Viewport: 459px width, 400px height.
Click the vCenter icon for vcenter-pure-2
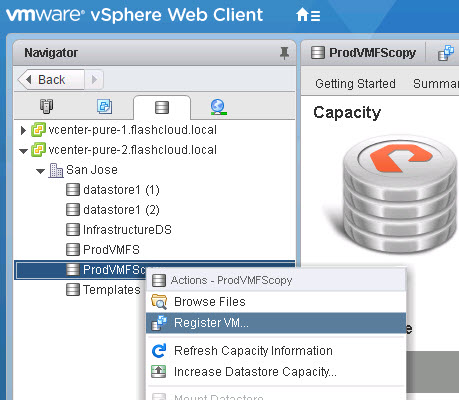pyautogui.click(x=38, y=150)
